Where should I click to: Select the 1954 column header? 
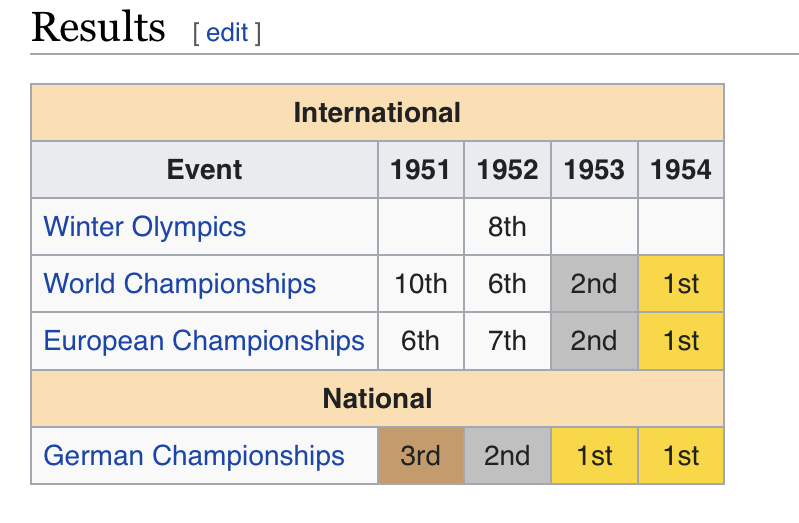coord(681,170)
